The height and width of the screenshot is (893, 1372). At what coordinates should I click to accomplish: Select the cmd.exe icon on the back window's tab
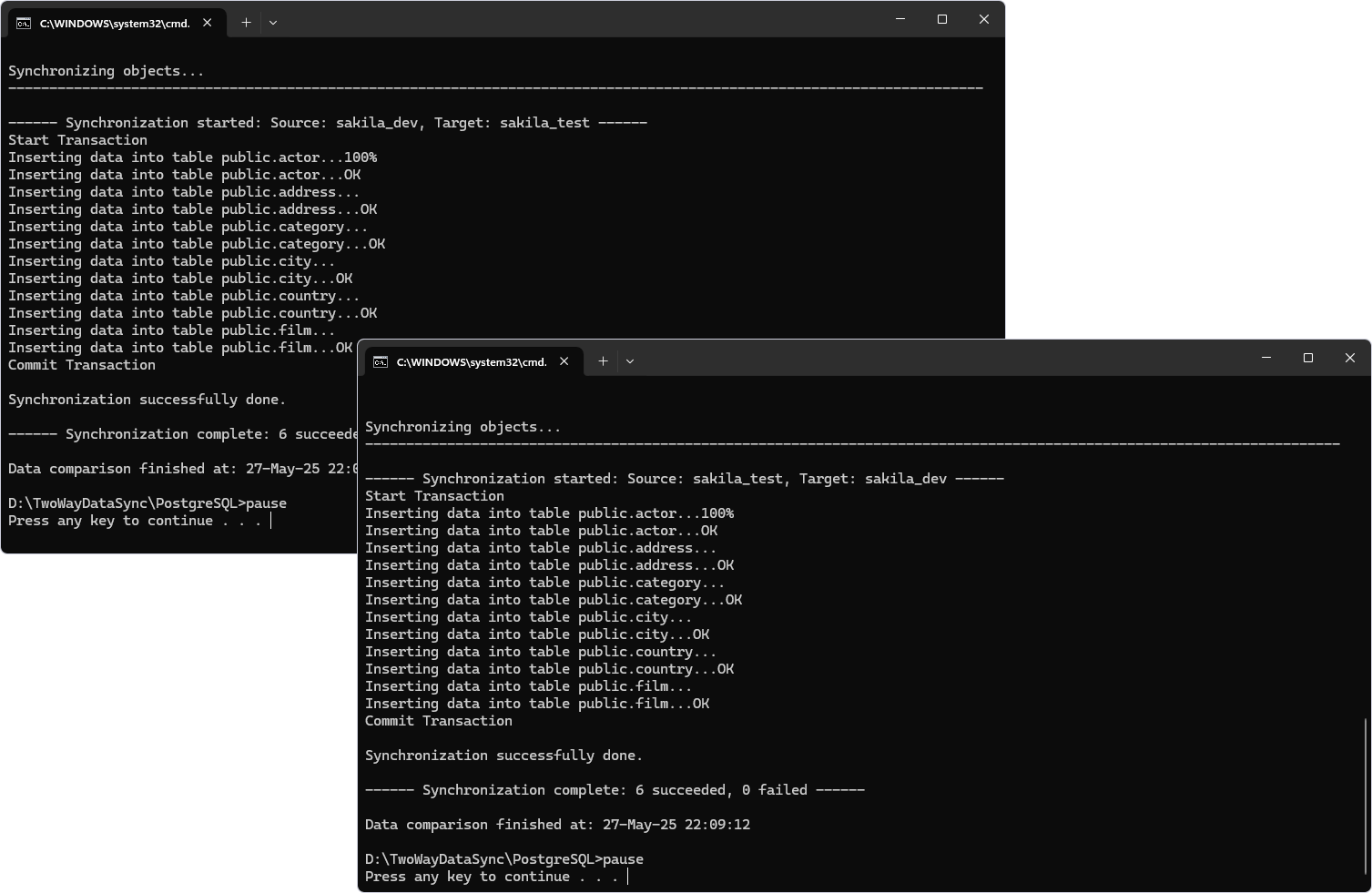coord(25,22)
